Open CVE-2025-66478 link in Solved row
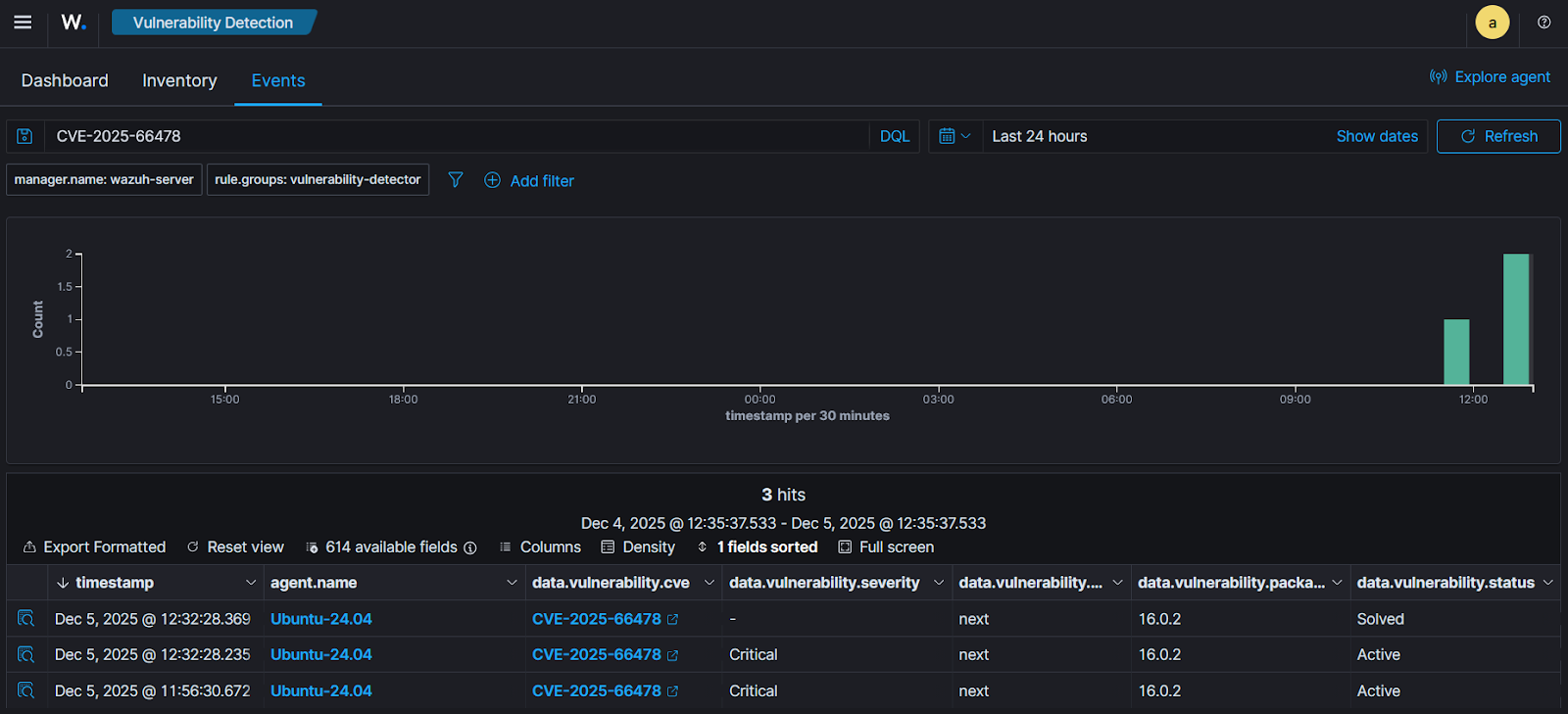 (597, 619)
